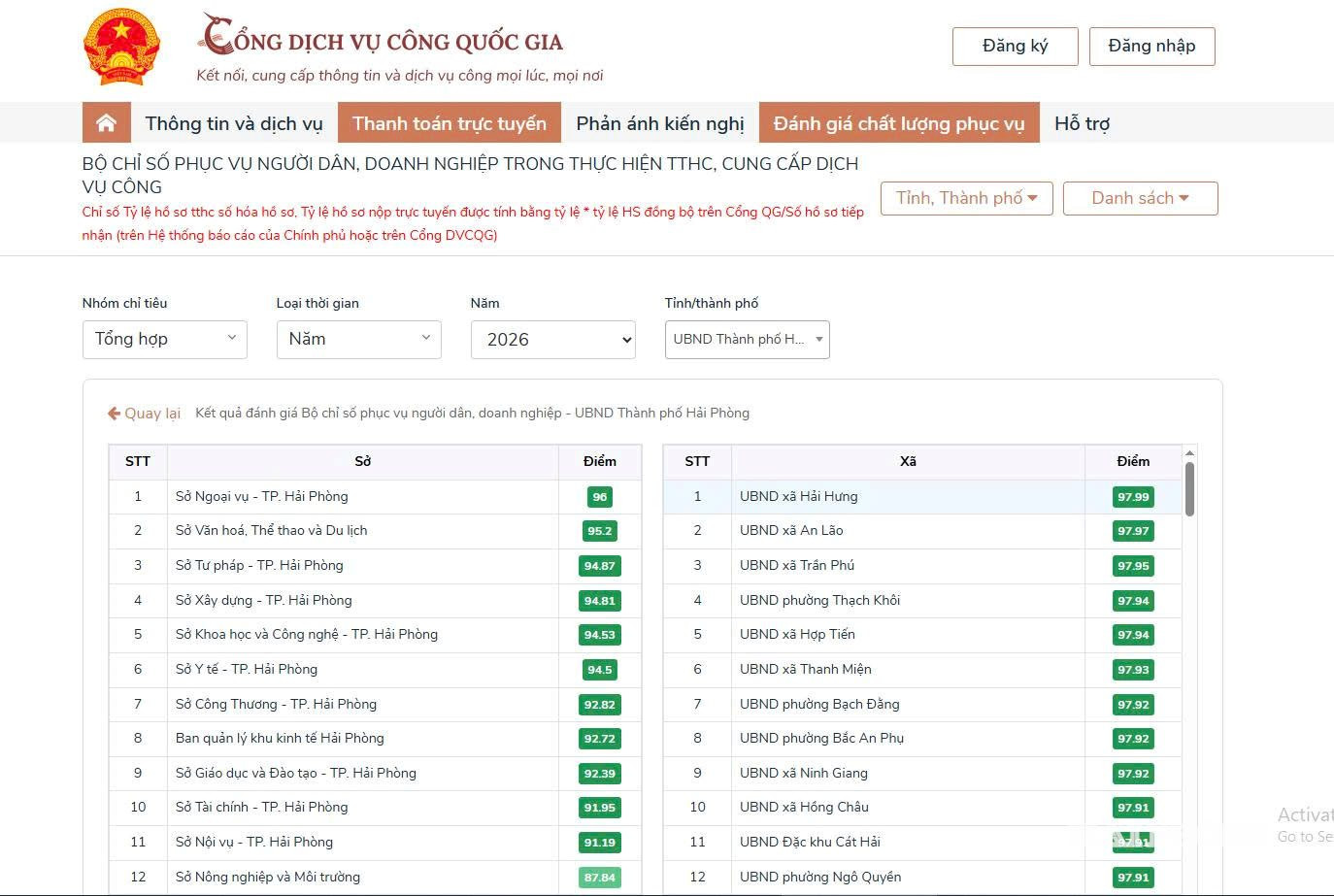The height and width of the screenshot is (896, 1334).
Task: Select UBND xã An Lão row
Action: (x=922, y=531)
